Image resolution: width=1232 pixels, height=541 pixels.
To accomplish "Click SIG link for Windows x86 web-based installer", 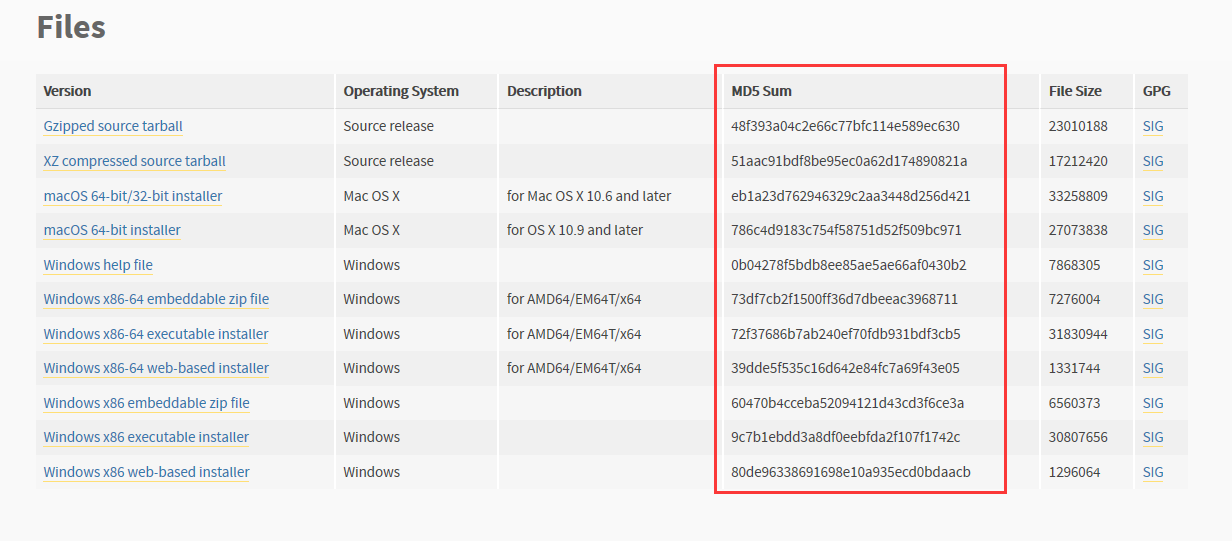I will [1153, 472].
